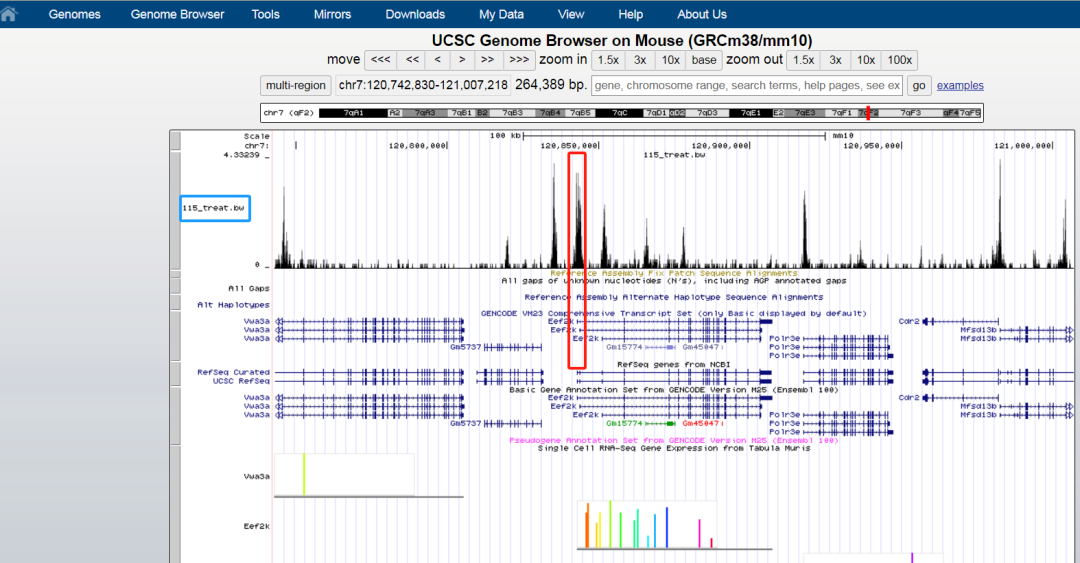Click the Scale label of the base position track
Screen dimensions: 1080x563
[256, 136]
